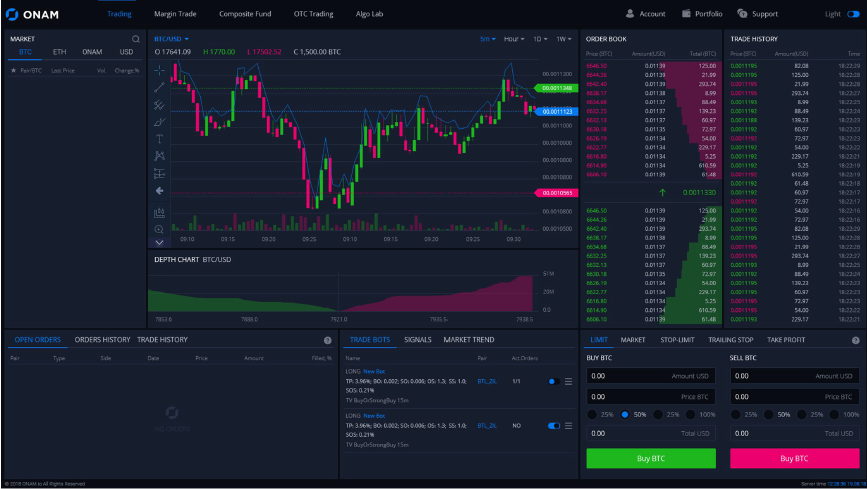Select the Trailing Stop order tab
This screenshot has width=867, height=489.
point(730,340)
